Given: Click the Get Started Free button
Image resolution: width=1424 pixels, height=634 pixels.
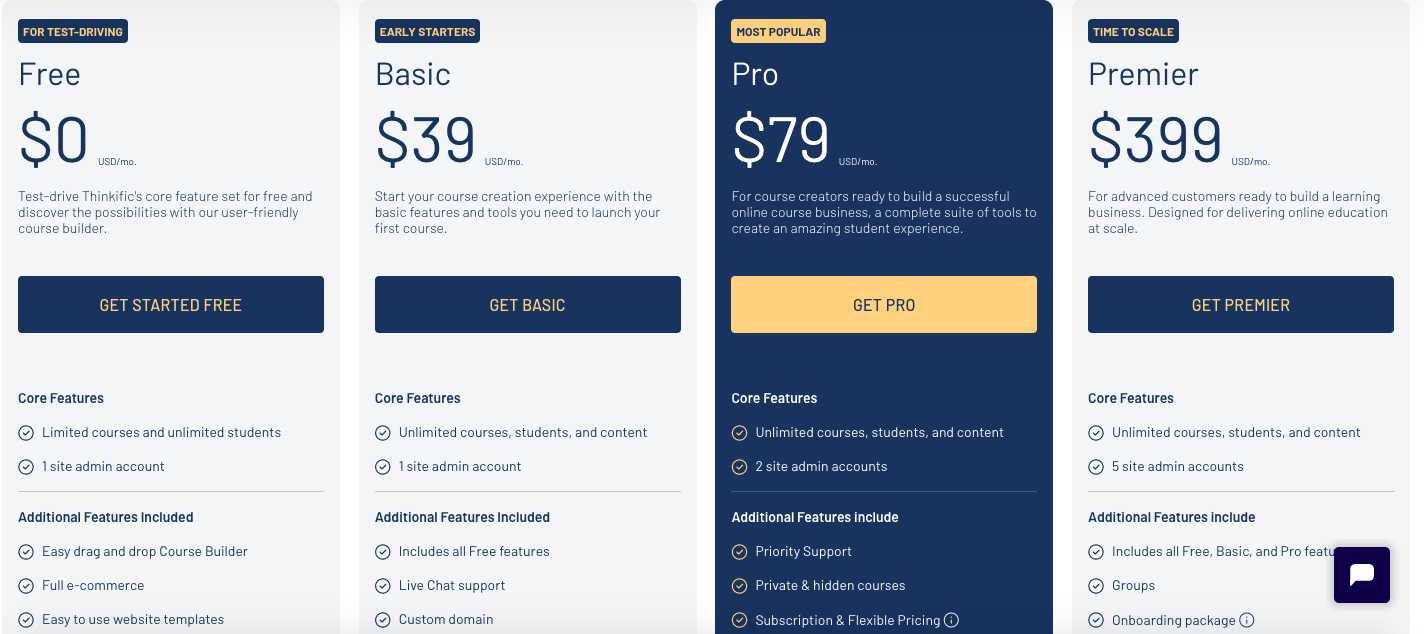Looking at the screenshot, I should (171, 305).
